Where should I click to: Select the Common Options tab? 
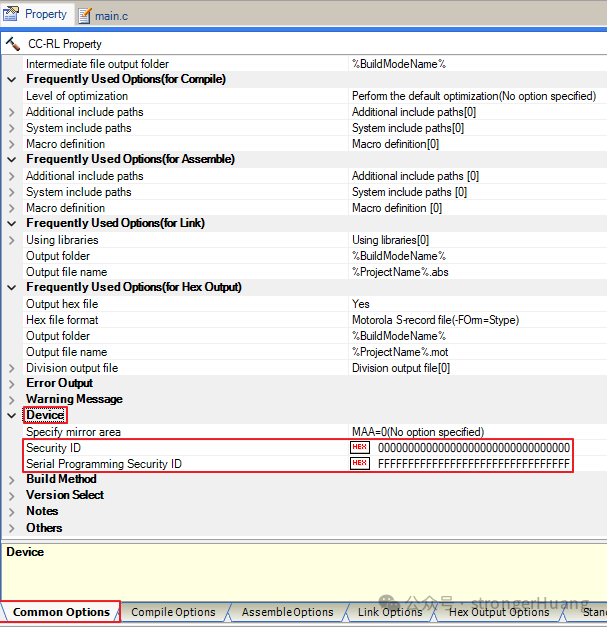click(x=61, y=612)
